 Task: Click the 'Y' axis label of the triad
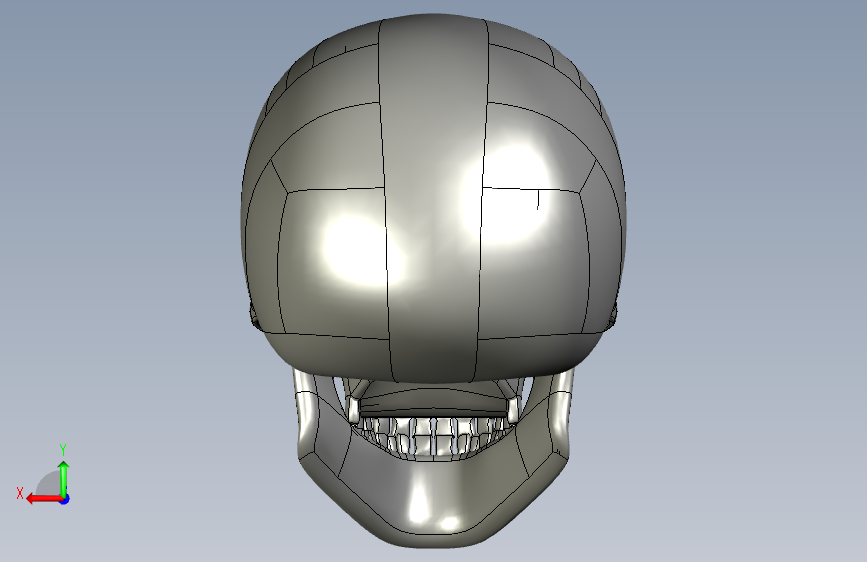coord(63,450)
